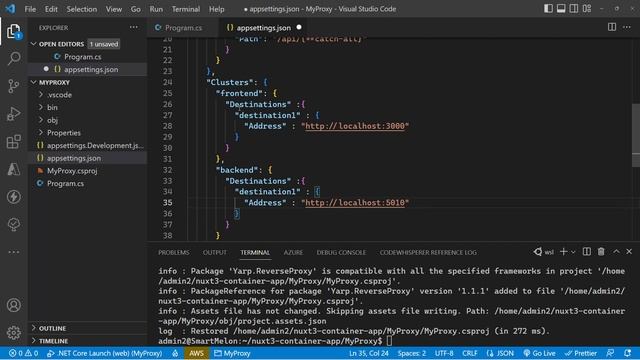Open the Source Control view
Screen dimensions: 640x360
[x=13, y=86]
